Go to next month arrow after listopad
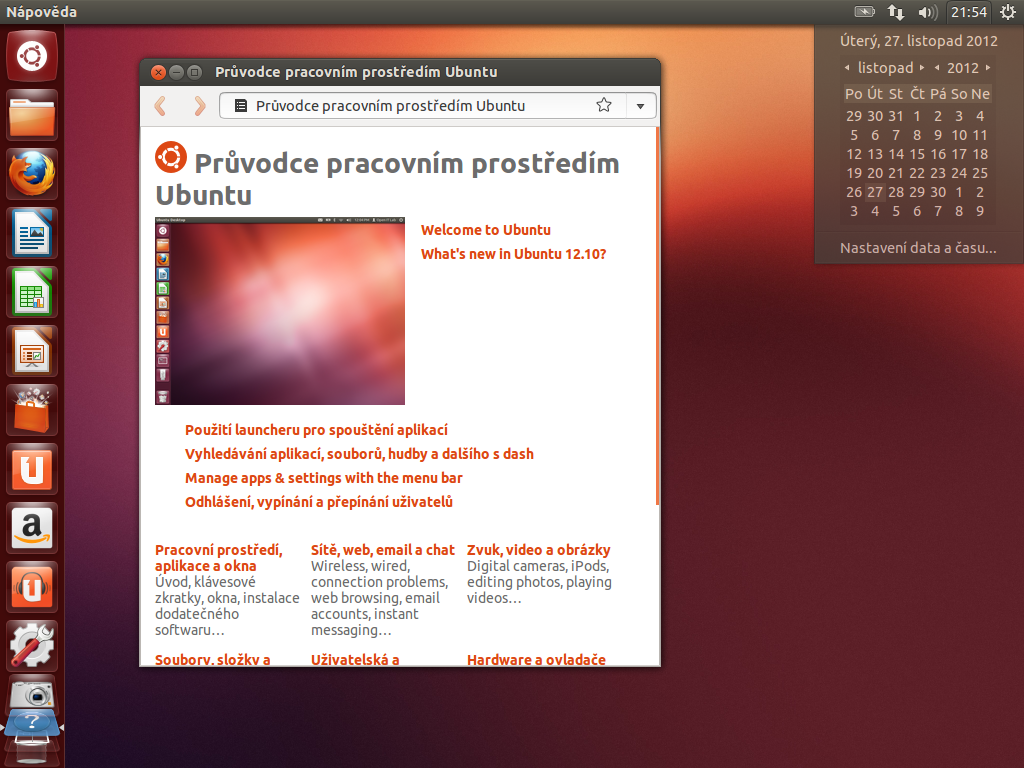 921,67
